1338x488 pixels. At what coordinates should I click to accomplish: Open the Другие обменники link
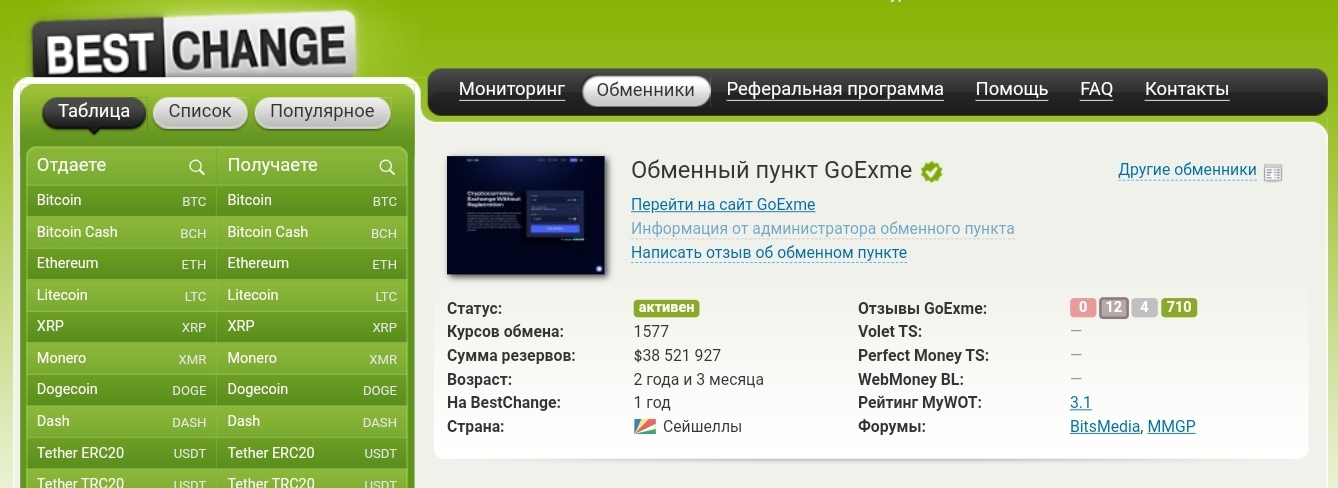pyautogui.click(x=1187, y=171)
